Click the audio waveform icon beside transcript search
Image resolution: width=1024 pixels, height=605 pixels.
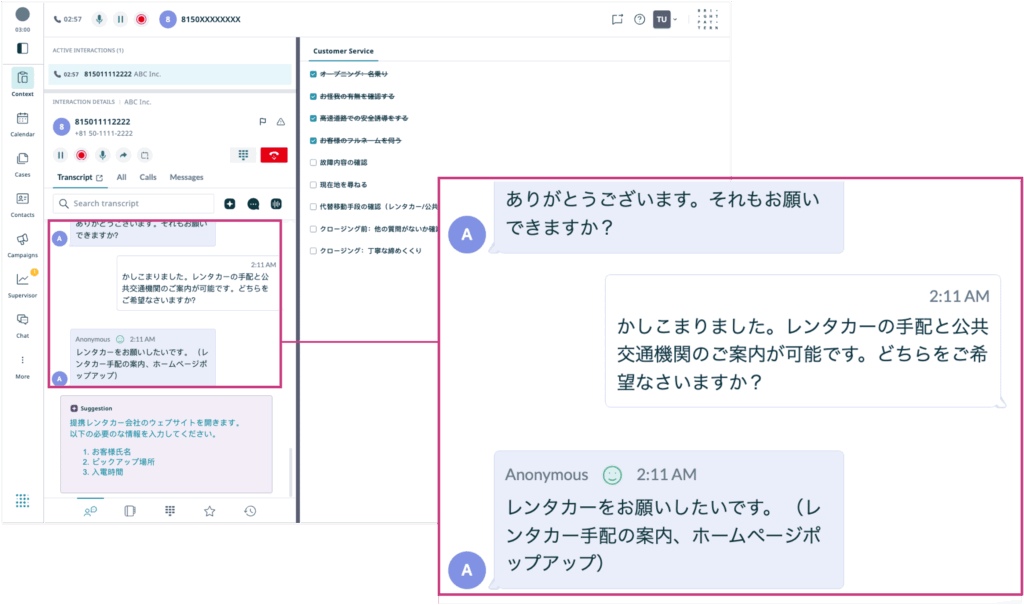click(276, 204)
